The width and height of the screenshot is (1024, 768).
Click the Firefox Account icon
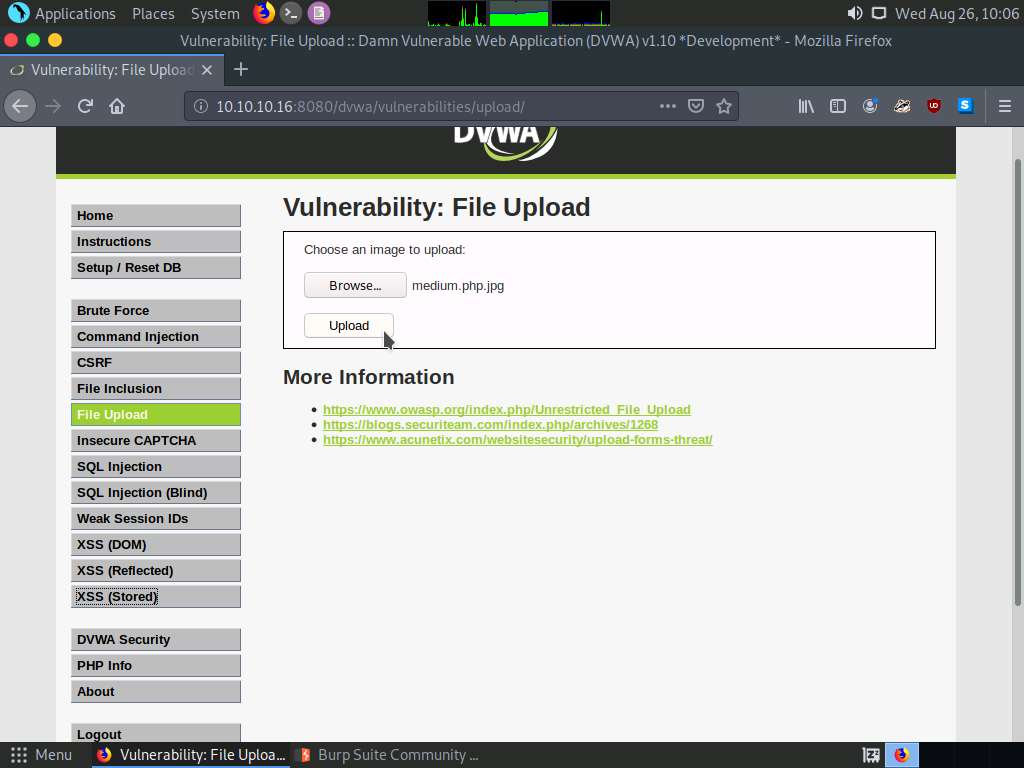point(869,105)
